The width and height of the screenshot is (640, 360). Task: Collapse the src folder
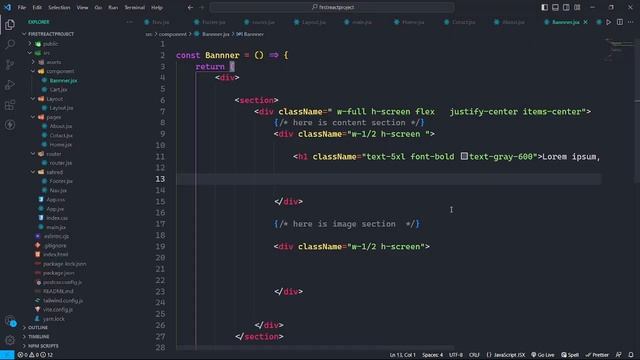(x=30, y=53)
